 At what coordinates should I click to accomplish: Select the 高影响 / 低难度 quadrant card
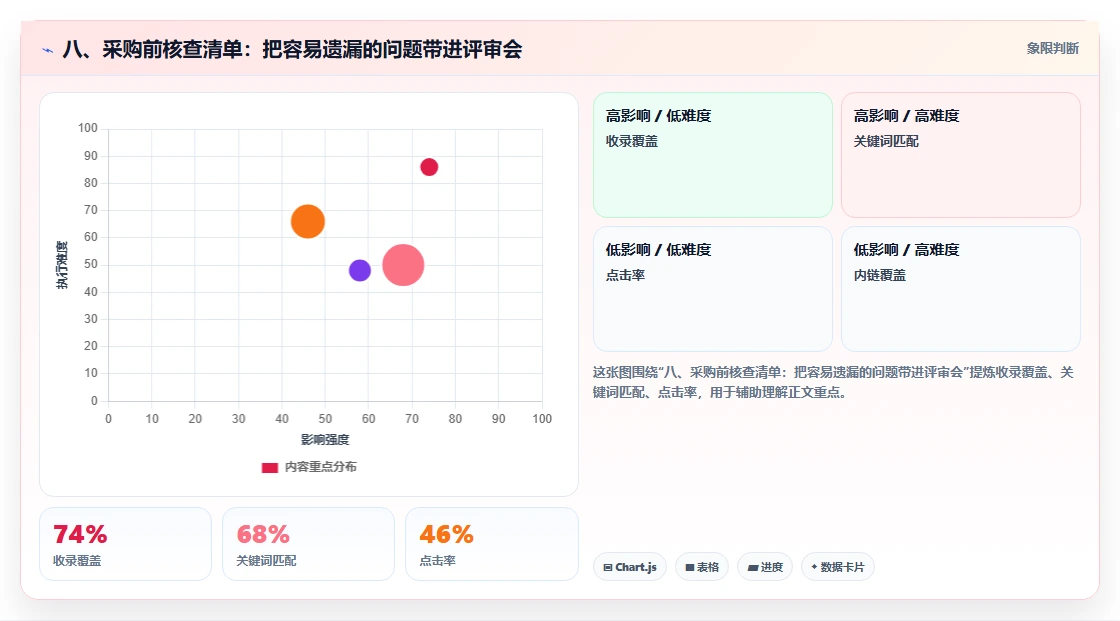713,155
